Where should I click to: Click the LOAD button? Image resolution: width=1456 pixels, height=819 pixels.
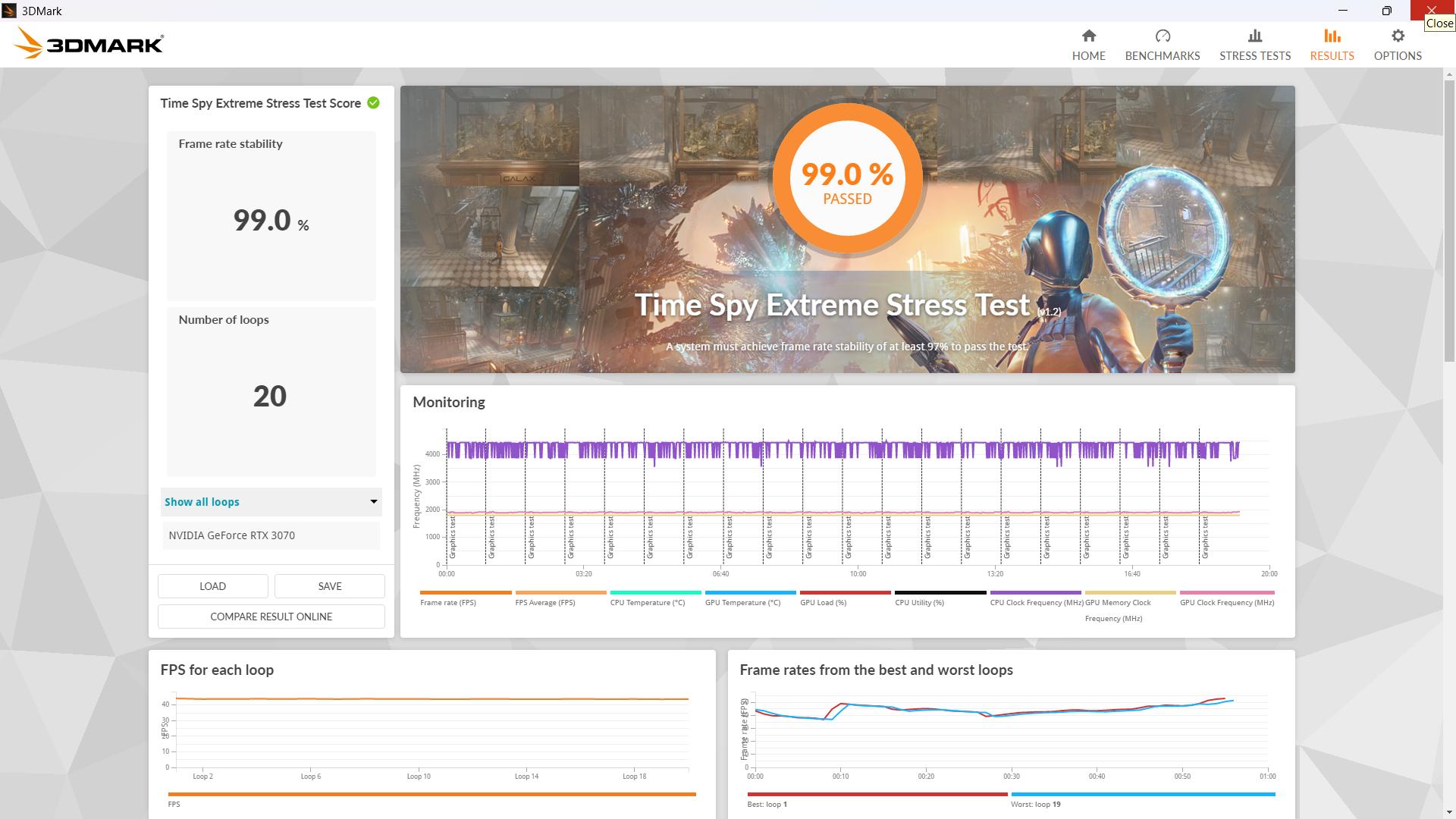point(212,586)
